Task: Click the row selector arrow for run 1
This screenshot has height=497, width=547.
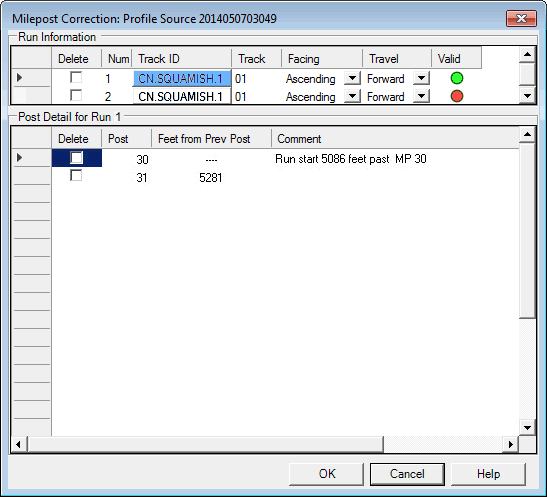Action: tap(20, 78)
